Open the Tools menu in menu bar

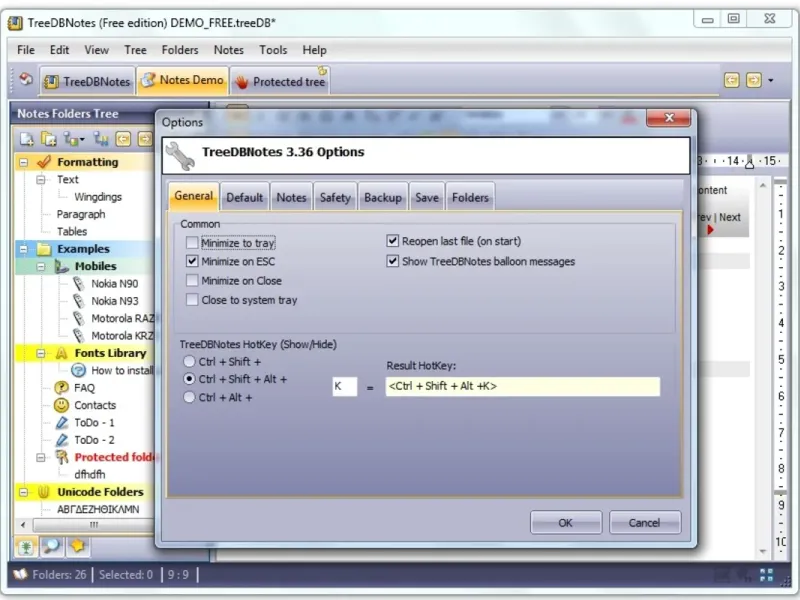(273, 50)
